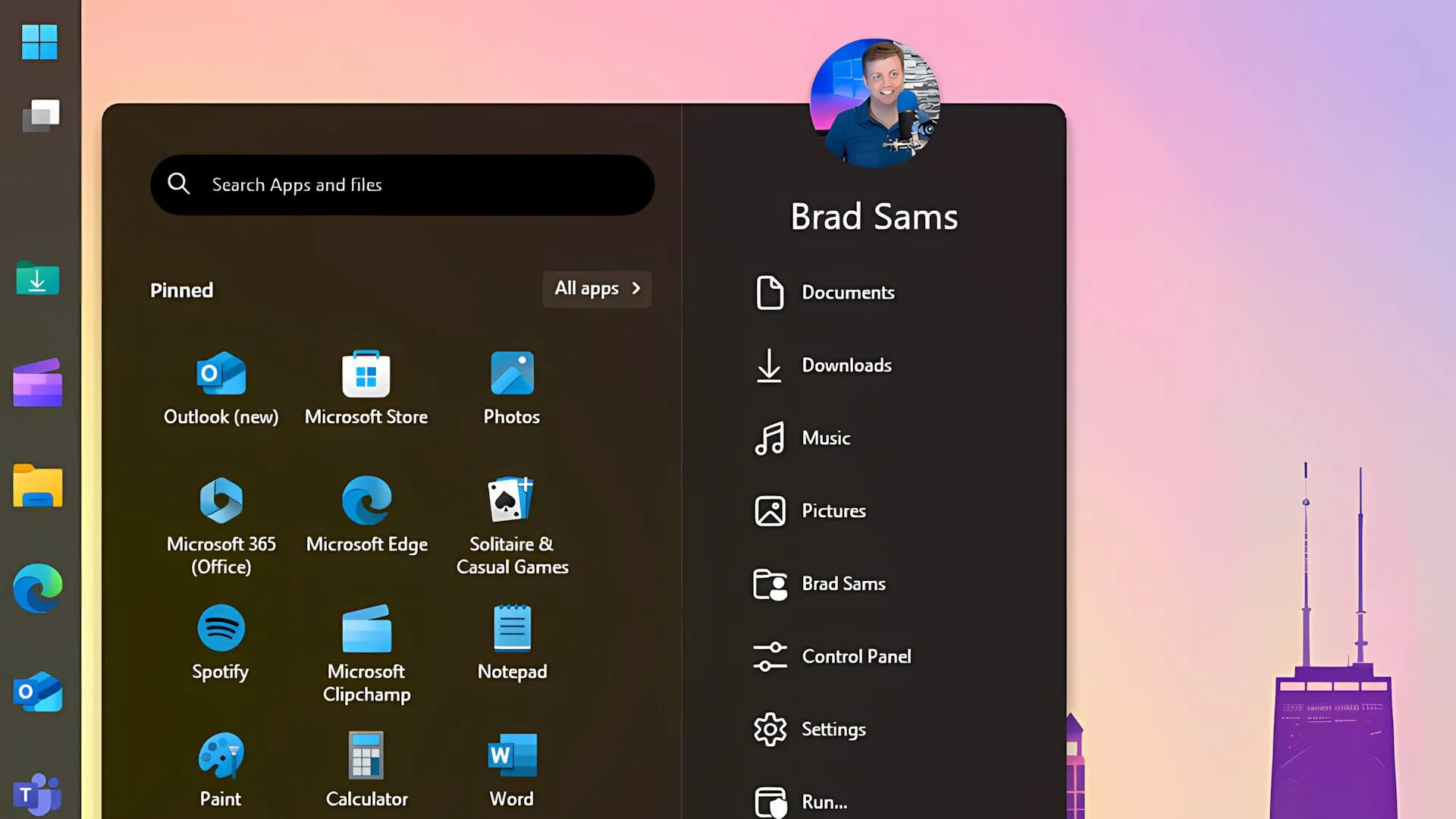Click the Brad Sams profile picture
The width and height of the screenshot is (1456, 819).
pos(874,102)
